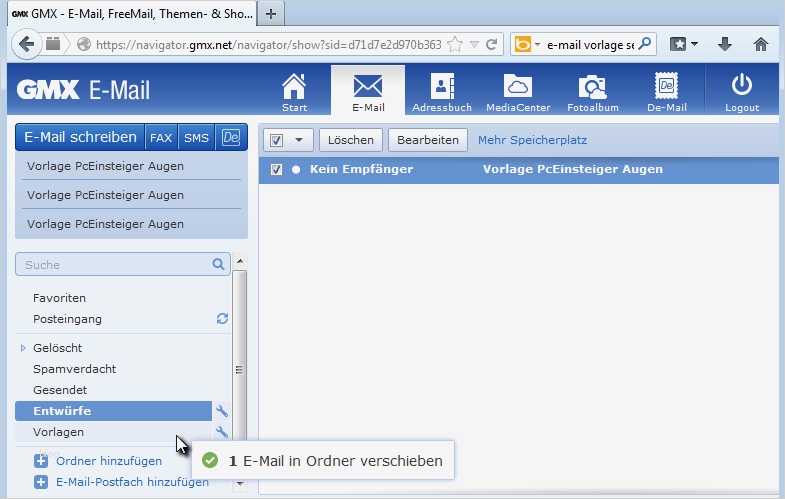Uncheck the Kein Empfänger email checkbox
The height and width of the screenshot is (499, 785).
[276, 170]
